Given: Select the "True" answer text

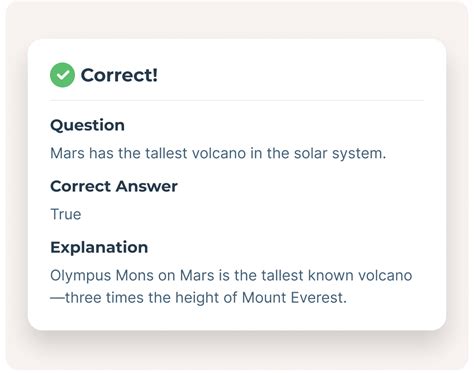Looking at the screenshot, I should pos(66,214).
